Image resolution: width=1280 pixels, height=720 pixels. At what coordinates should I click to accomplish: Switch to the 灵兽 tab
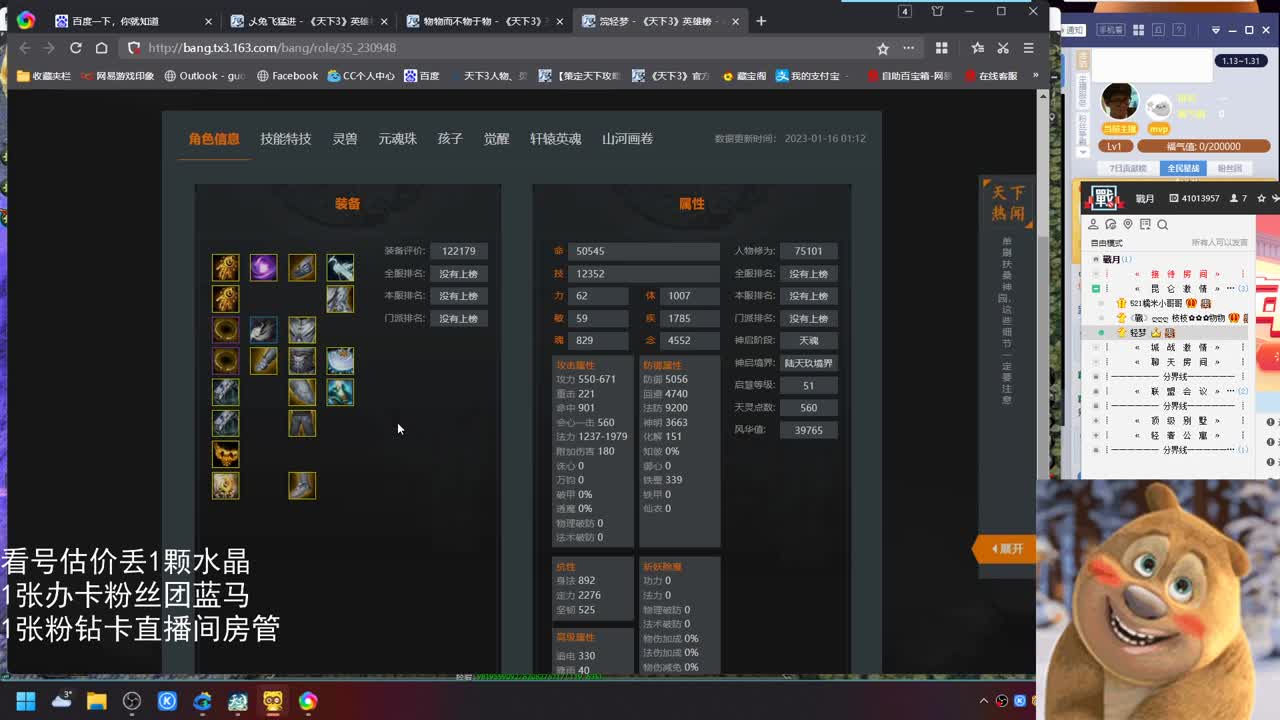(x=344, y=139)
